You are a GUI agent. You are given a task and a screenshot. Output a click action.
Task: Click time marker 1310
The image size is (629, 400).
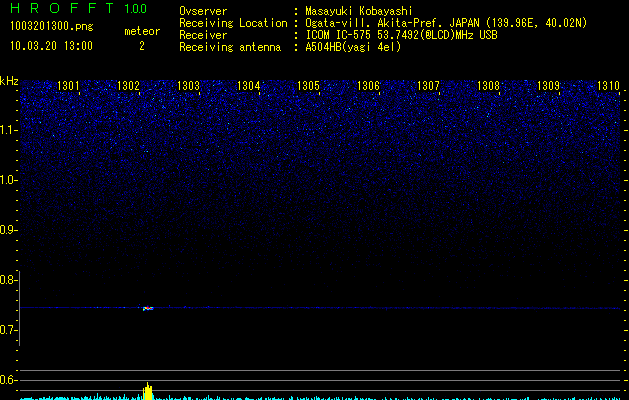(608, 86)
